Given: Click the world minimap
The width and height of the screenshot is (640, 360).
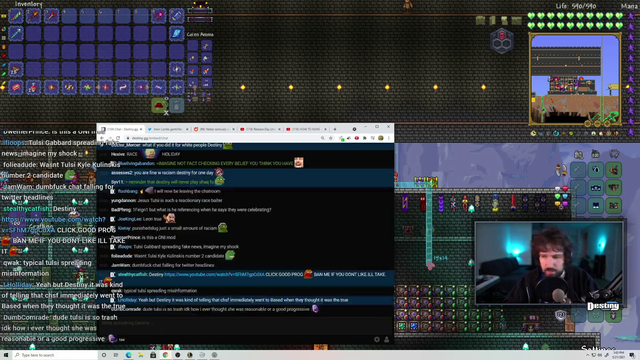Looking at the screenshot, I should [x=575, y=79].
